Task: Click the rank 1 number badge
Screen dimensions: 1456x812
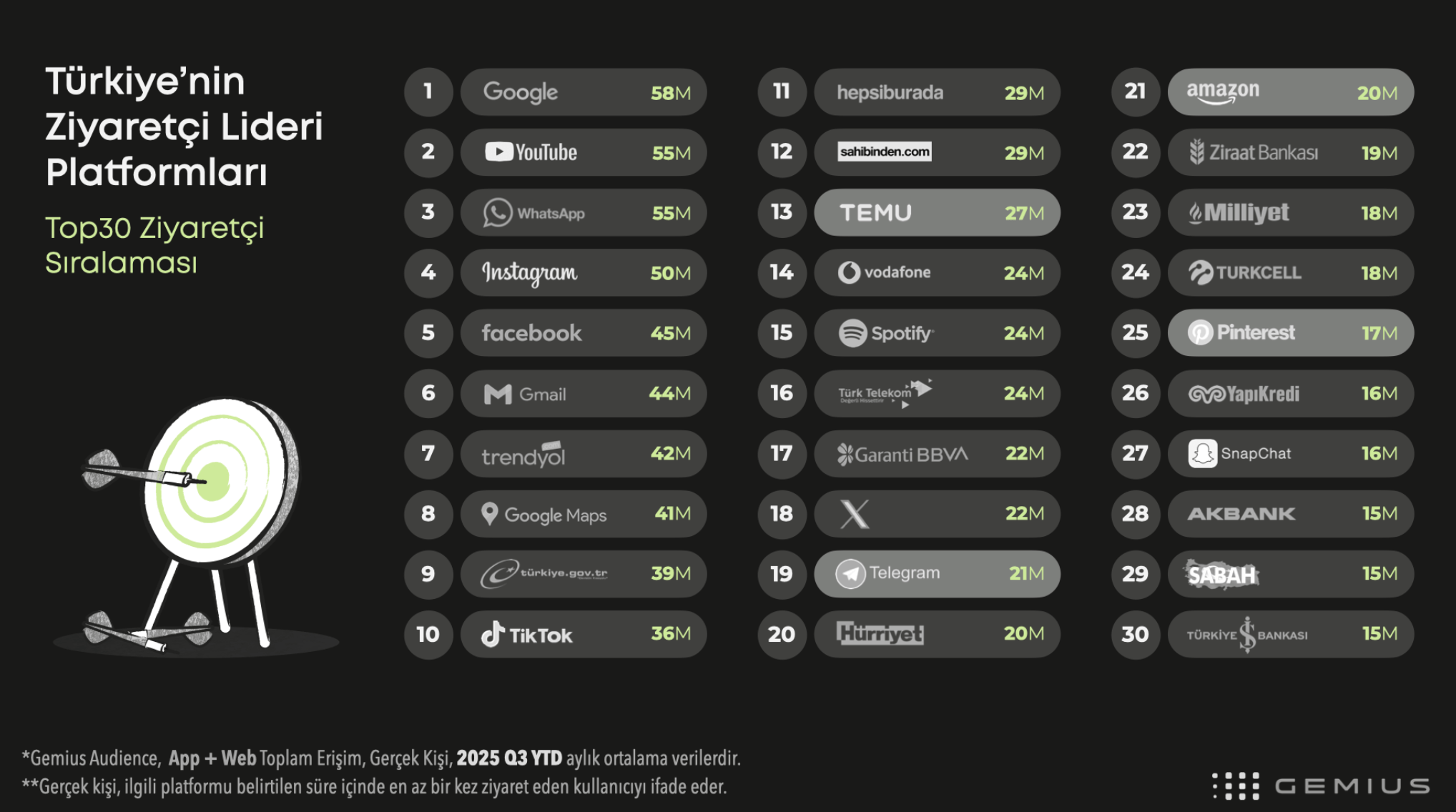Action: click(428, 92)
